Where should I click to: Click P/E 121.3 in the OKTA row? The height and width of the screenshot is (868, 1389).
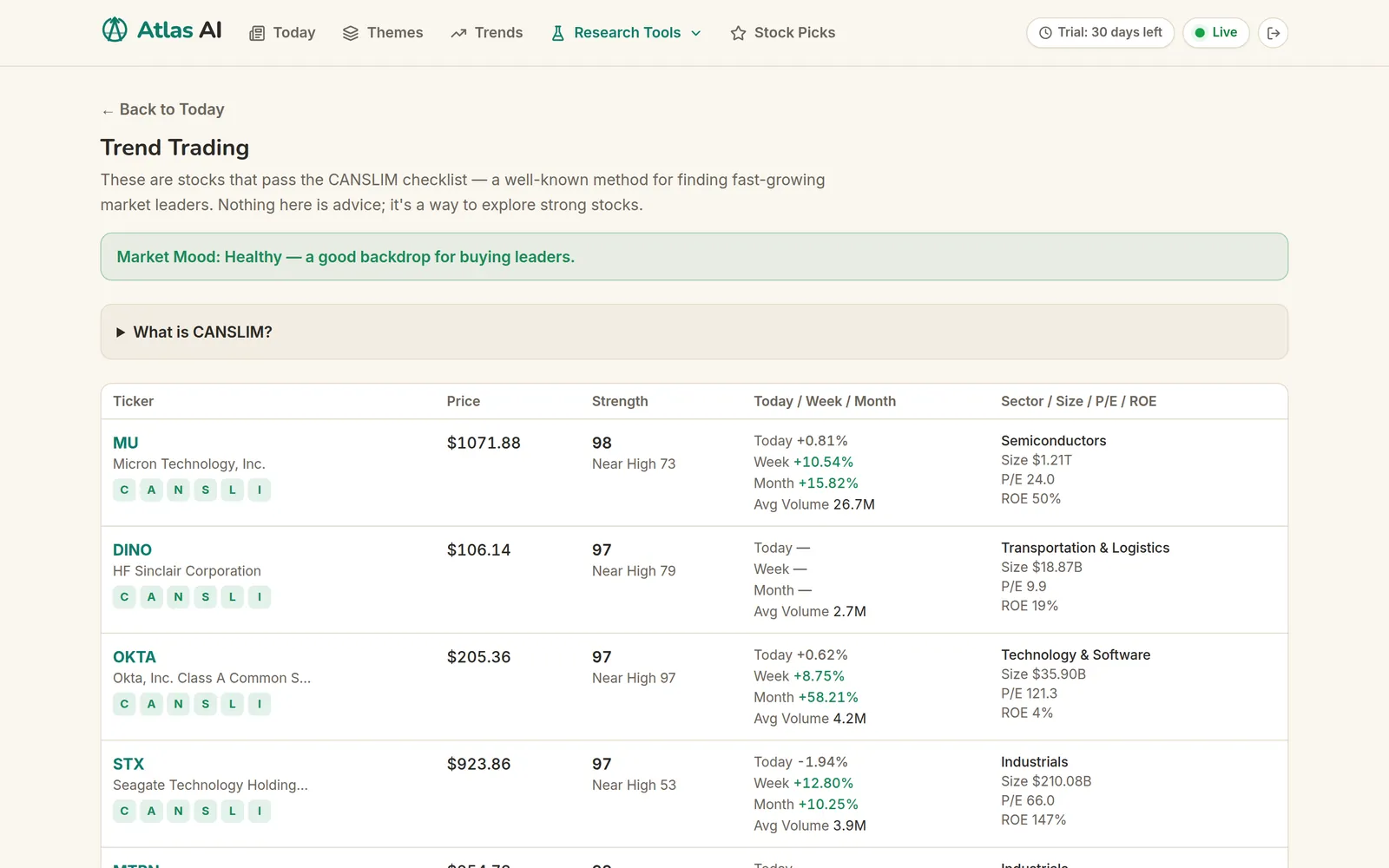1029,694
